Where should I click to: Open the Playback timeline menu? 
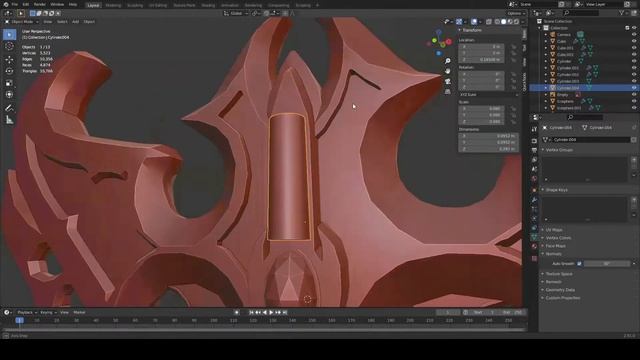tap(27, 313)
